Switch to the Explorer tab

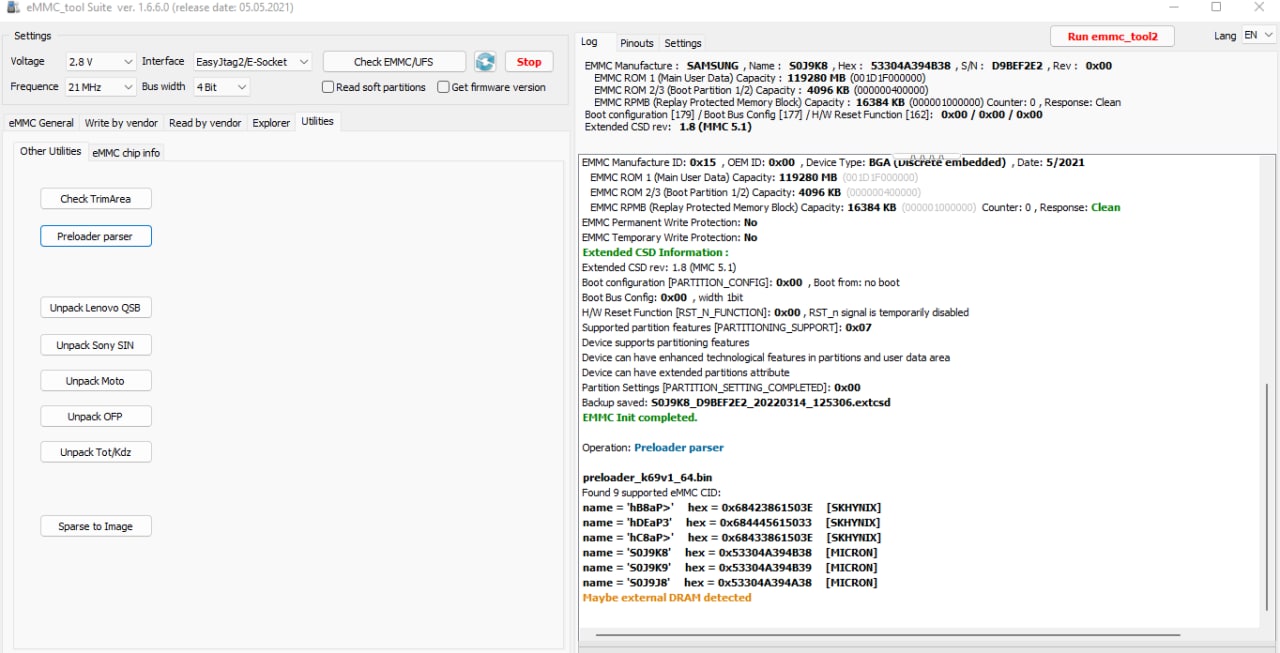(x=271, y=123)
